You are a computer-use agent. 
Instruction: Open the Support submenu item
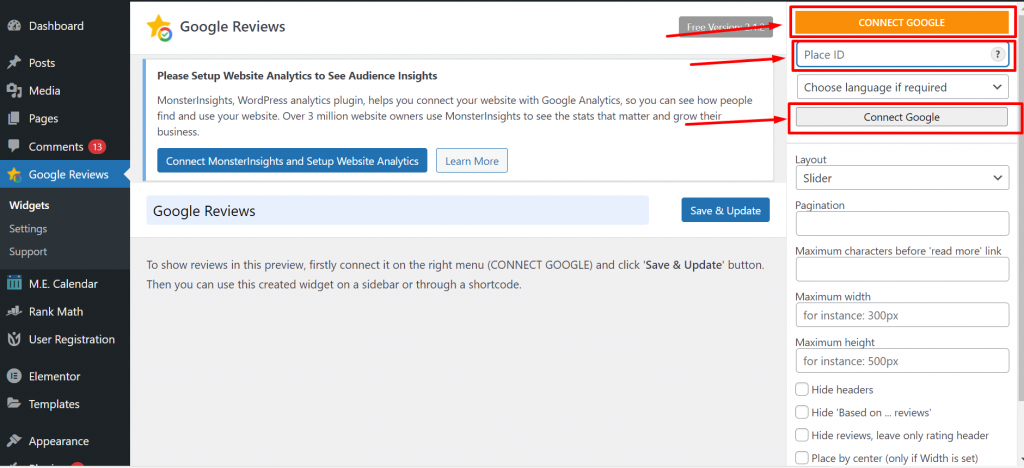tap(28, 252)
